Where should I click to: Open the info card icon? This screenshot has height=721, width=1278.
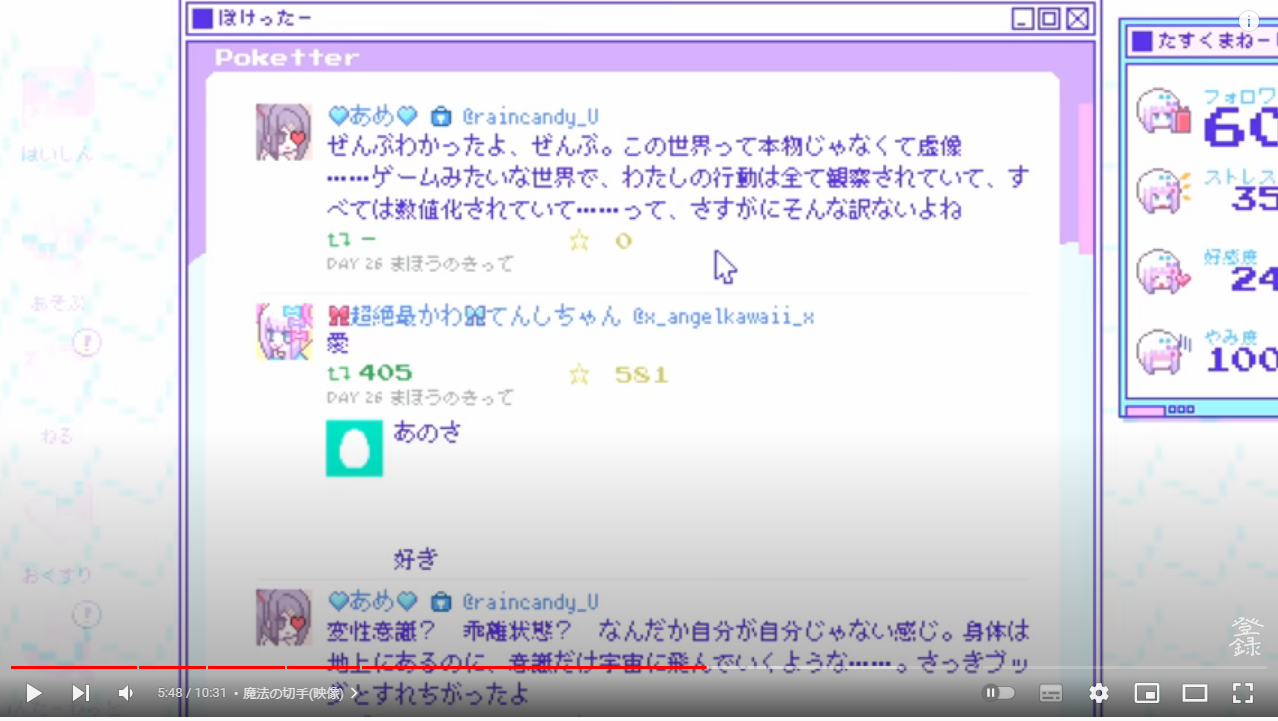(1249, 20)
